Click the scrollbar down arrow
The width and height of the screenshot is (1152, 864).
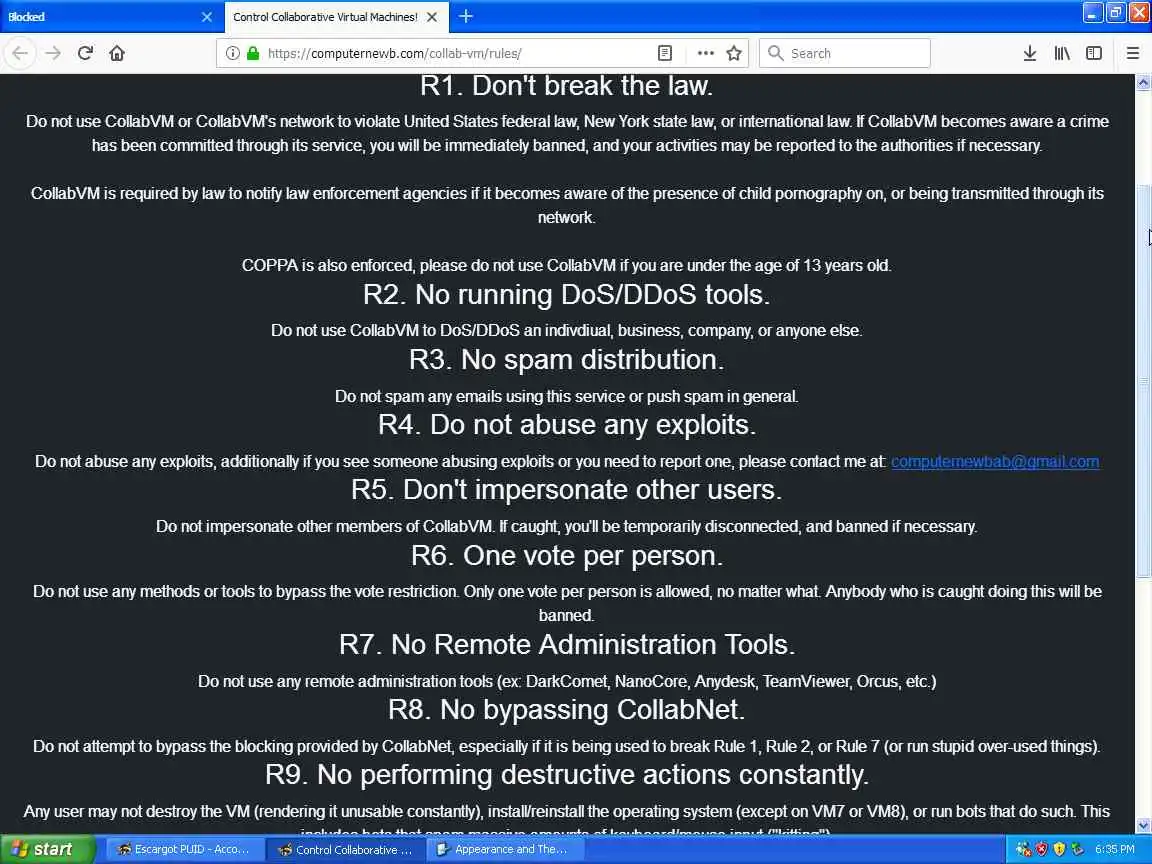pos(1143,826)
